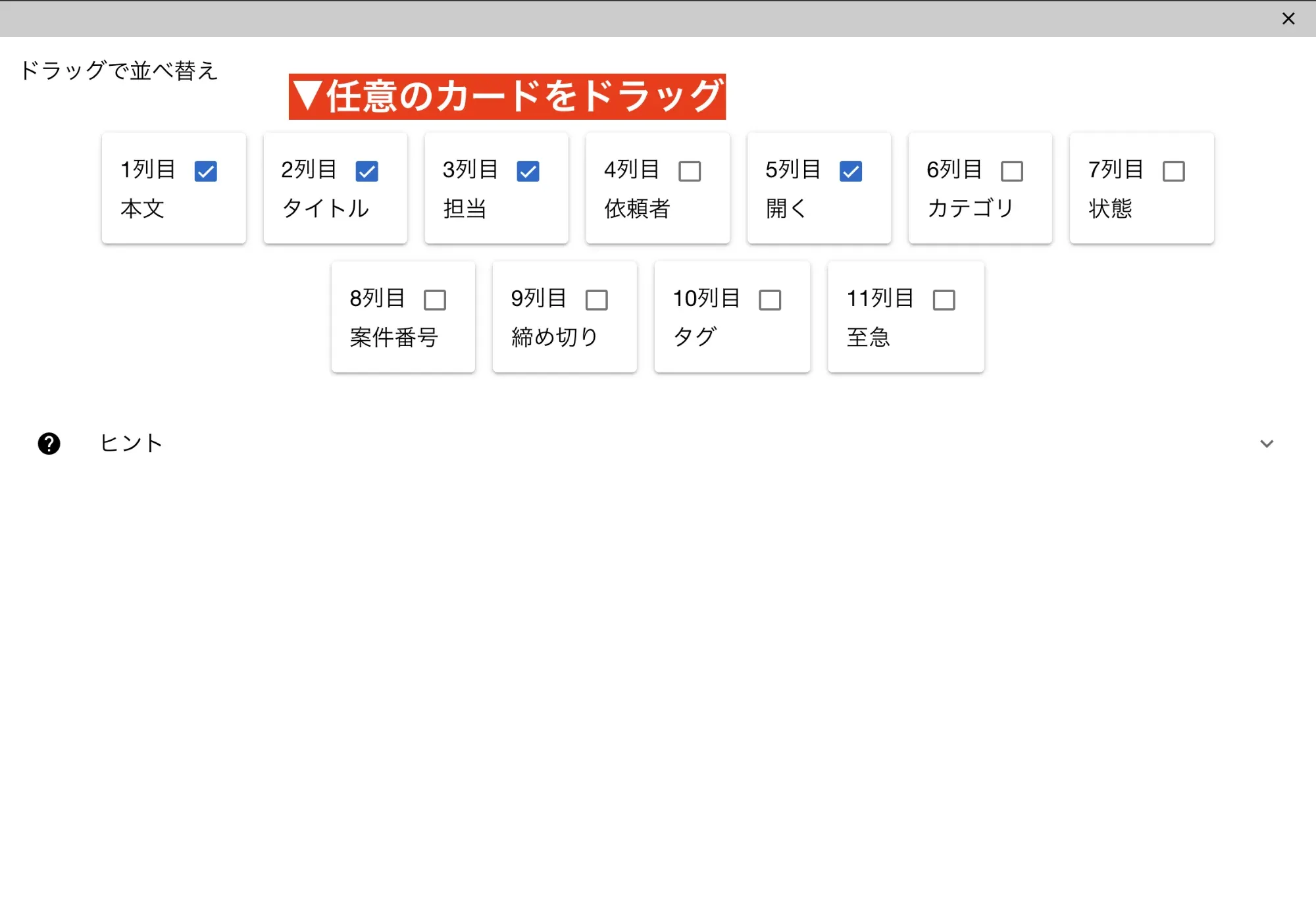Tick the 7列目 状態 checkbox

[1173, 171]
